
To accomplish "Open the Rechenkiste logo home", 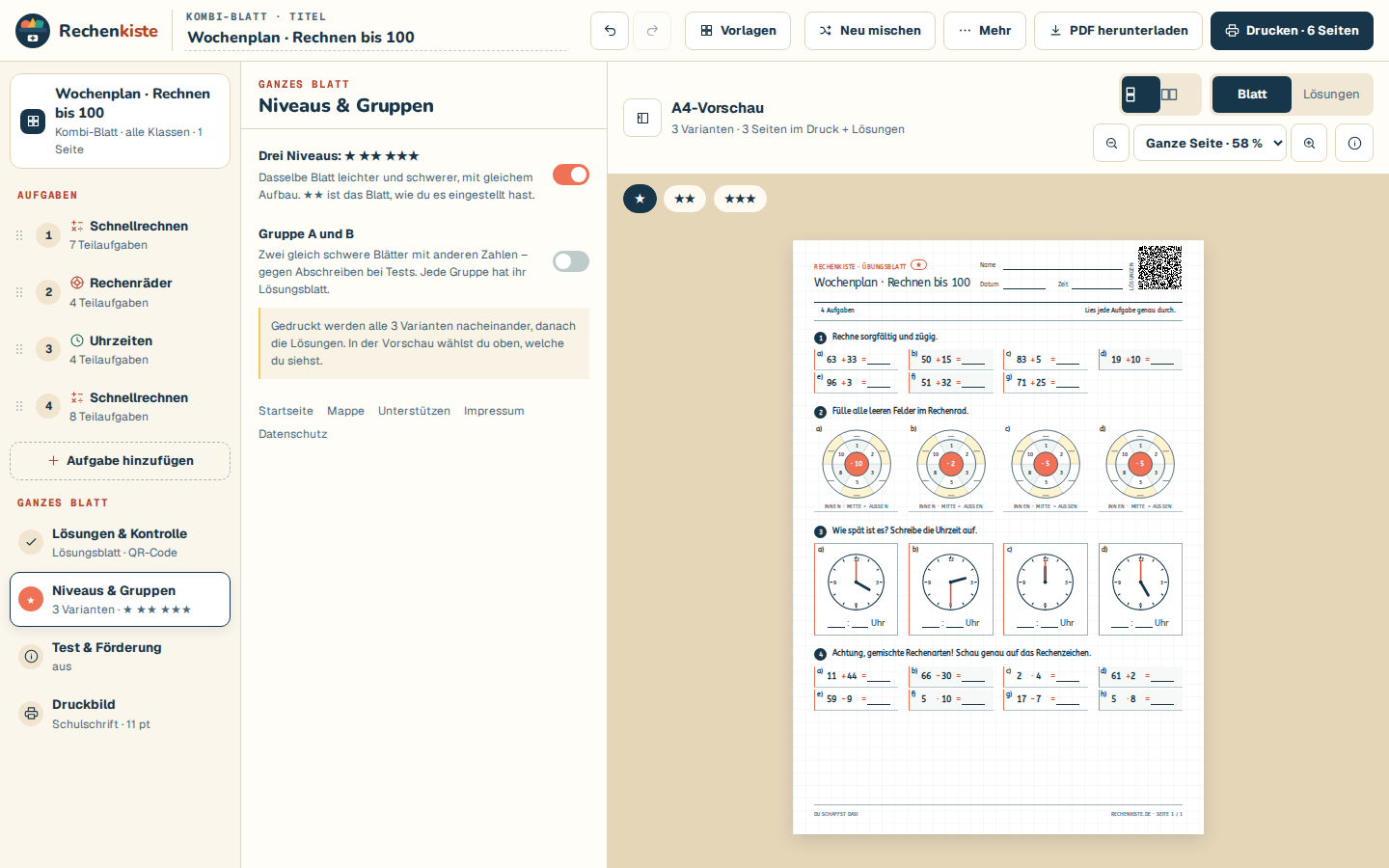I will 87,31.
